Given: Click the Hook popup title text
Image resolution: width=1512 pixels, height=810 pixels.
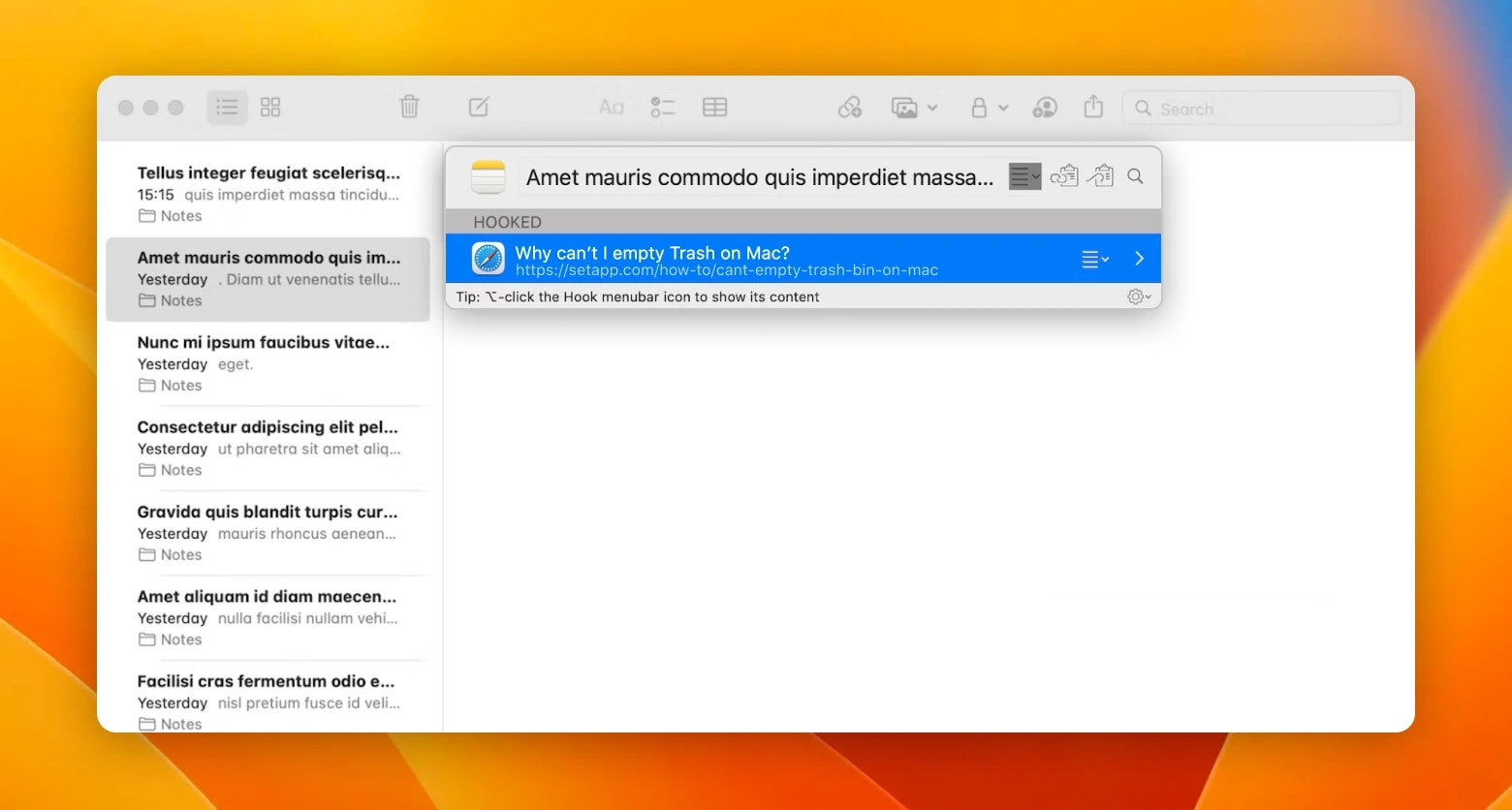Looking at the screenshot, I should click(x=759, y=177).
